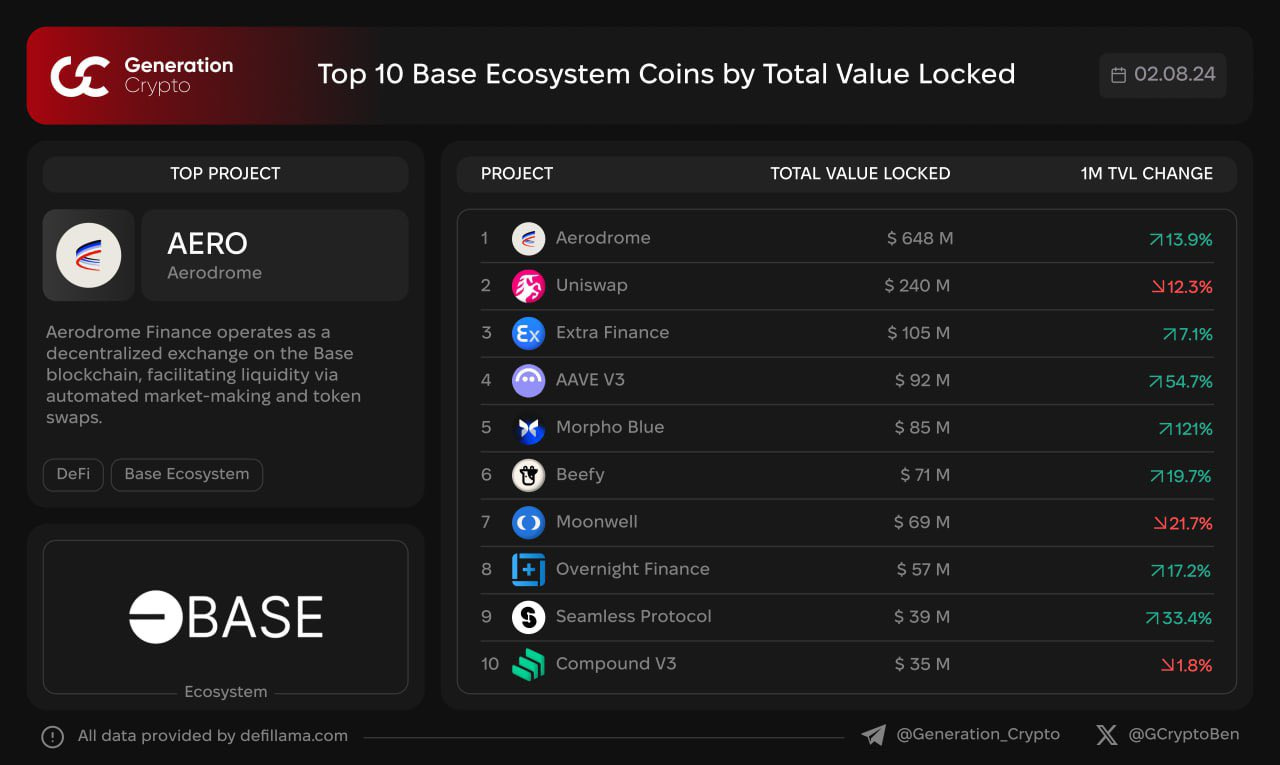Click the $ 71 M value
The image size is (1280, 765).
(925, 475)
